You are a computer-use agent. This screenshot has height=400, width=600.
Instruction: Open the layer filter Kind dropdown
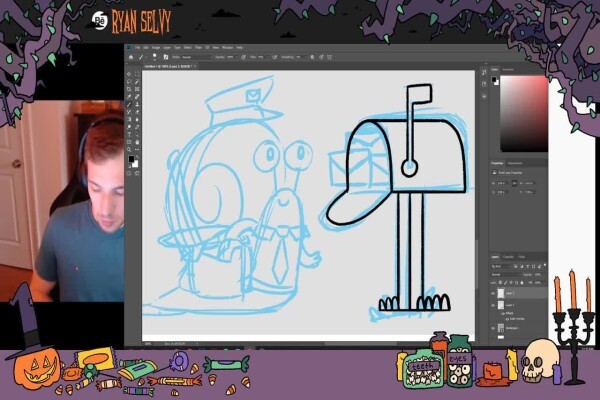tap(501, 266)
